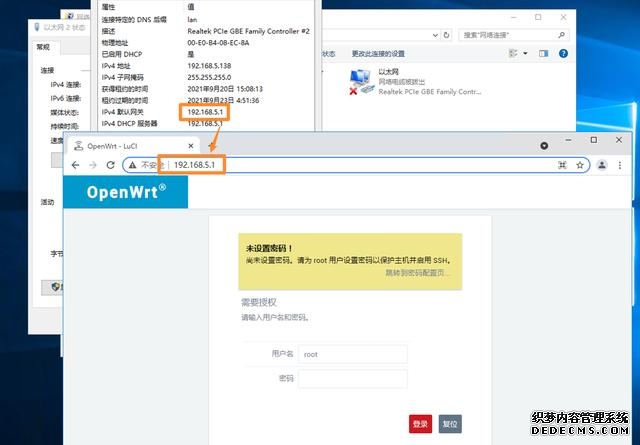
Task: Change view layout icon in Network Connections
Action: (513, 53)
